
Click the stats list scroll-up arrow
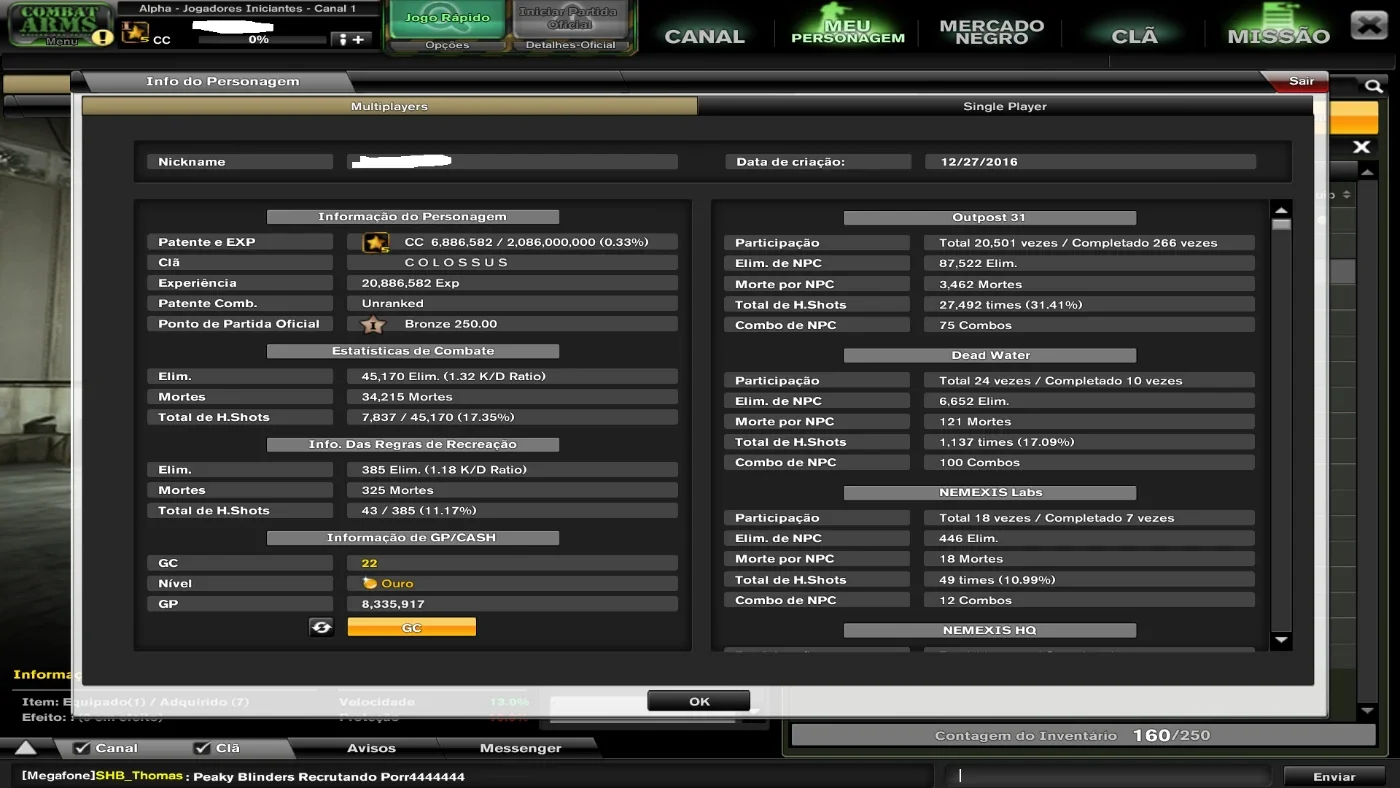click(1281, 210)
